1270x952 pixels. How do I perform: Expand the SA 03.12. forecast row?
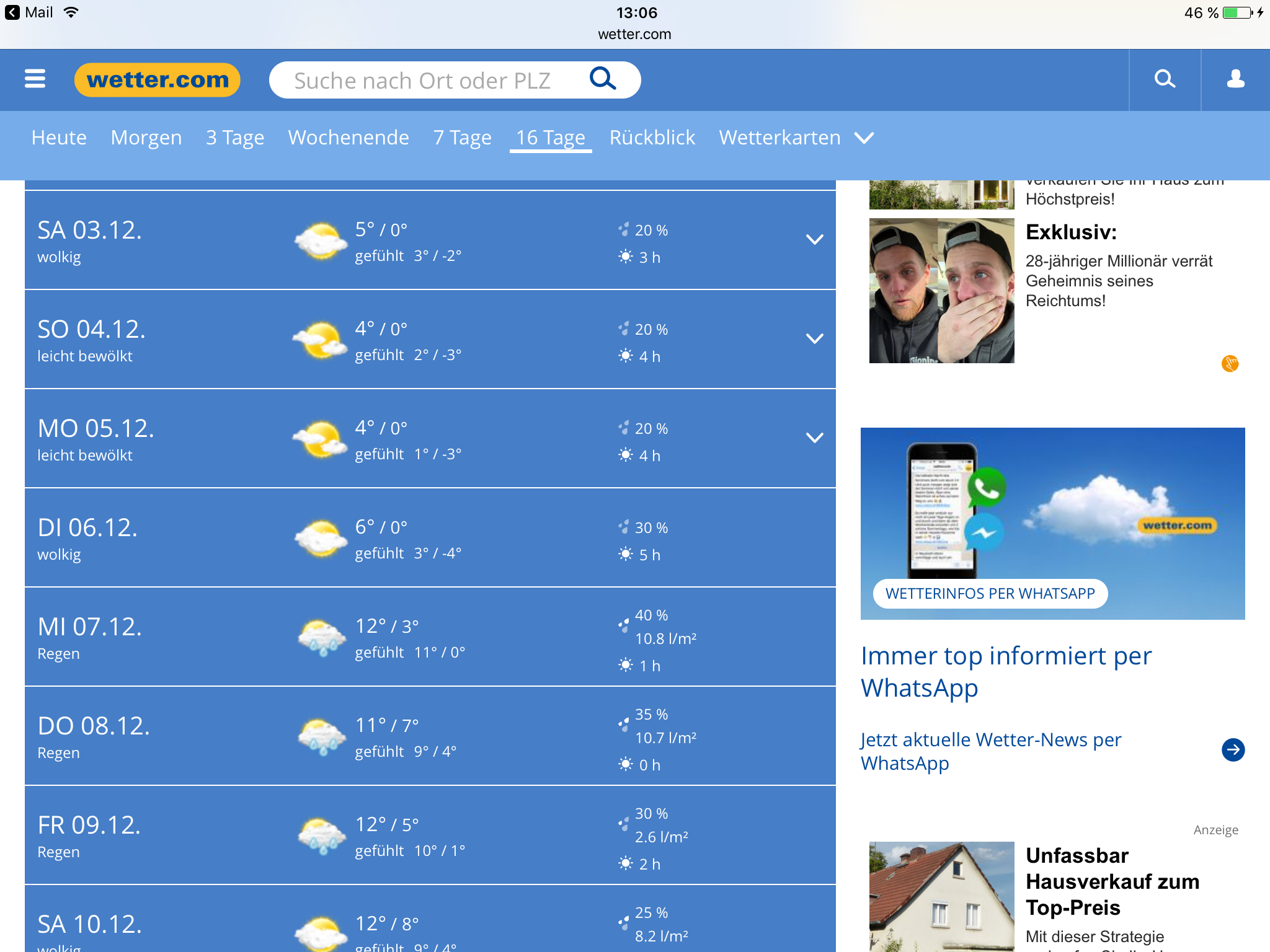click(x=814, y=239)
